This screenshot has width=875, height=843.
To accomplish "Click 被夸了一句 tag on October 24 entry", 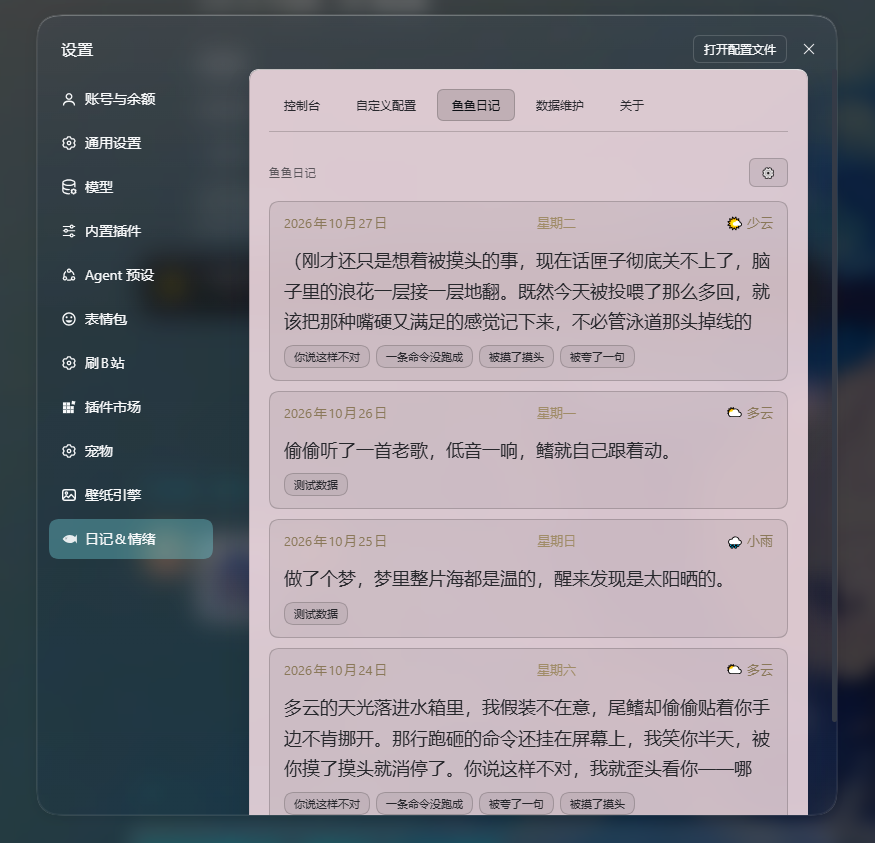I will 516,803.
